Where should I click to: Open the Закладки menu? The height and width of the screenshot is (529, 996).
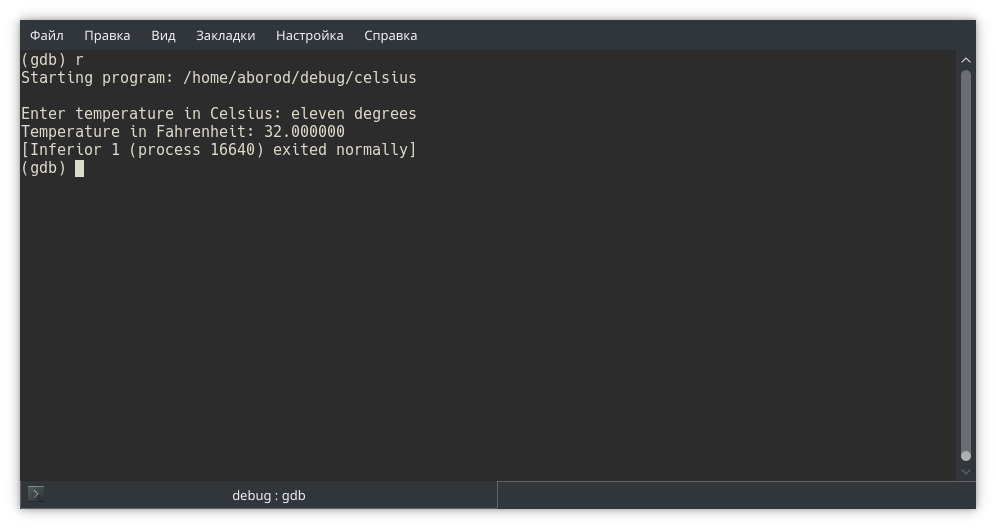[x=225, y=35]
